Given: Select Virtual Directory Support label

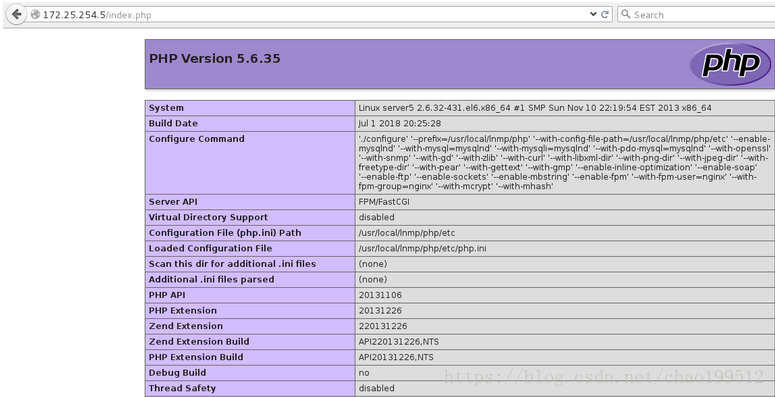Looking at the screenshot, I should pos(208,217).
